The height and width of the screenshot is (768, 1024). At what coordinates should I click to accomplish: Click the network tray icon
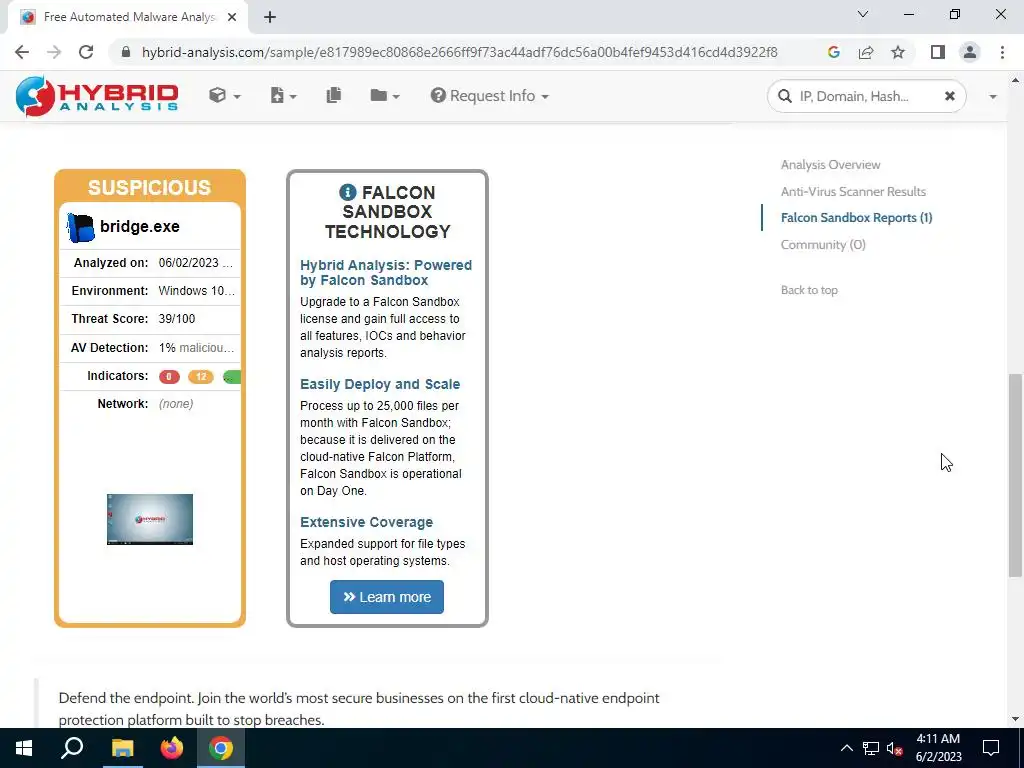[x=871, y=748]
